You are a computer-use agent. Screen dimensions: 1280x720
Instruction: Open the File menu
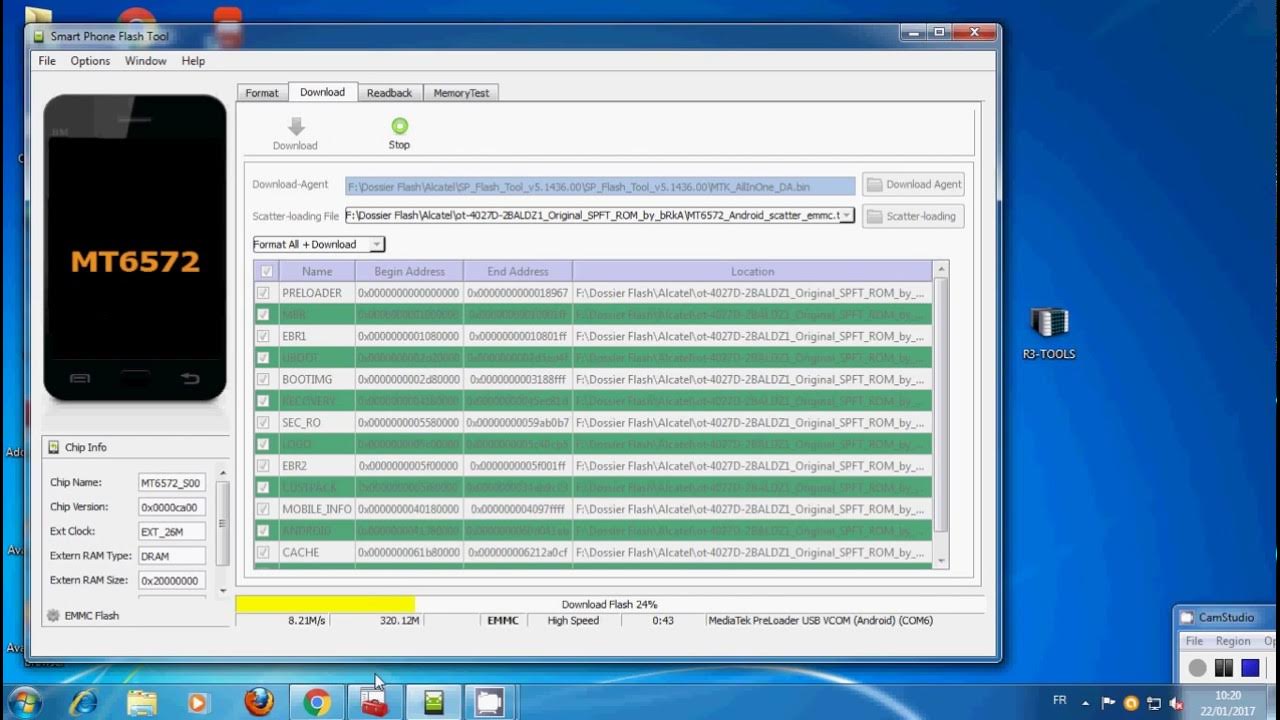[x=47, y=61]
